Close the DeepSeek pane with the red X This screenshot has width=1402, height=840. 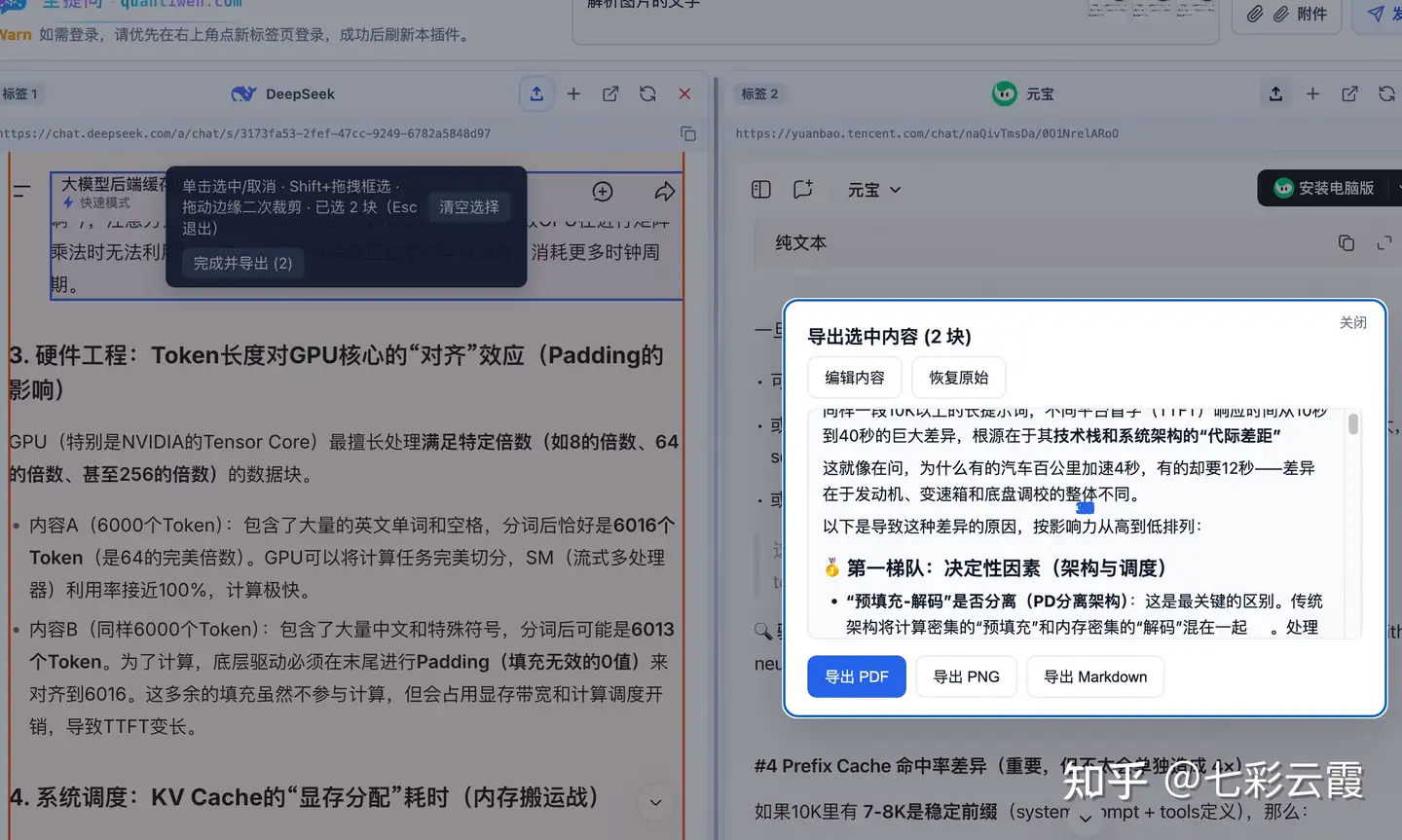click(x=684, y=93)
